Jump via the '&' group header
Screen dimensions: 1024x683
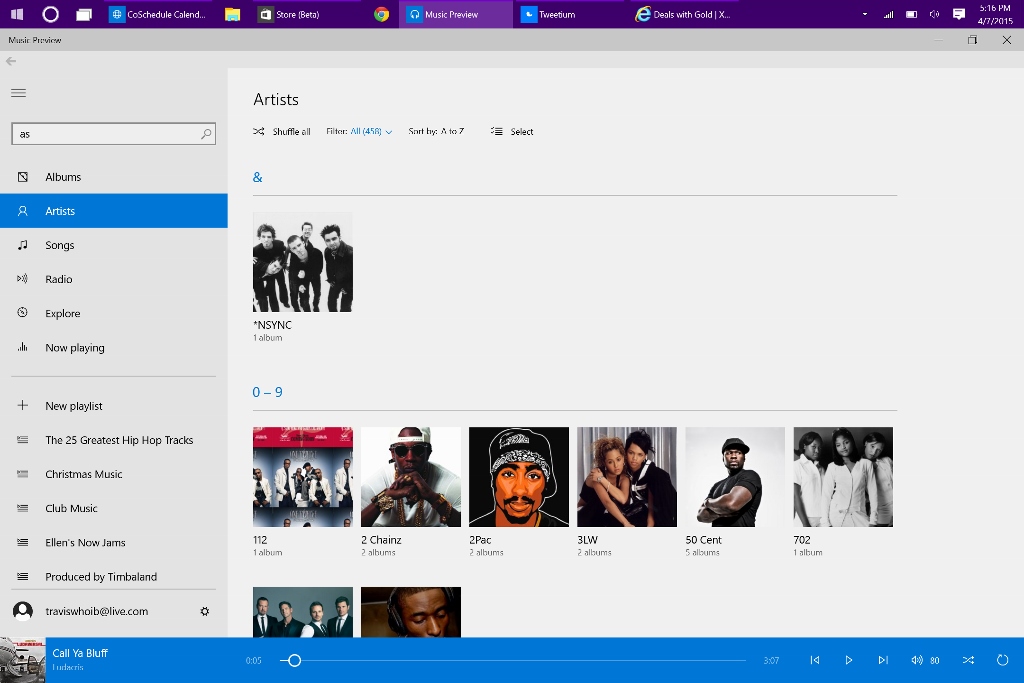tap(257, 177)
